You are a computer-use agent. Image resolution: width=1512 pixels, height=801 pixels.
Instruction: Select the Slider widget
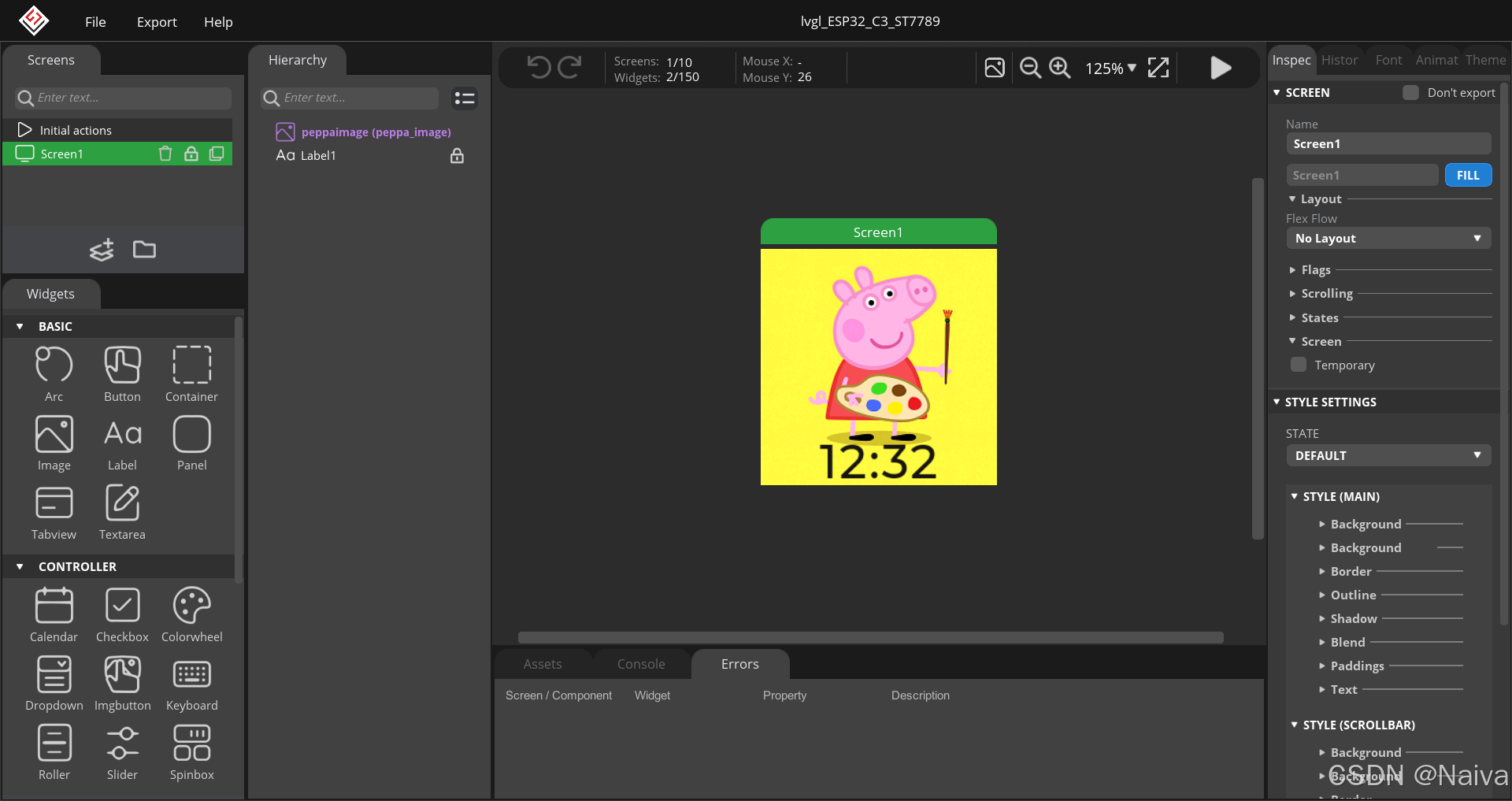122,752
